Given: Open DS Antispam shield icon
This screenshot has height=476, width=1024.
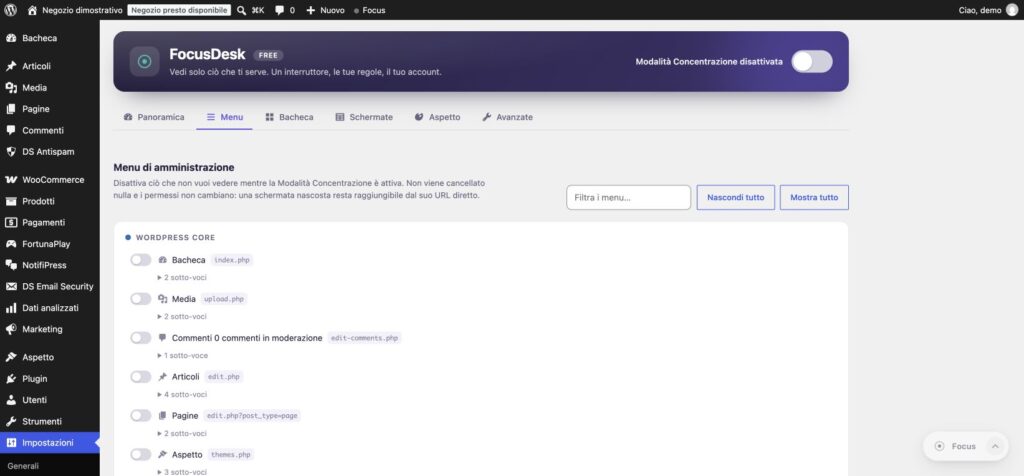Looking at the screenshot, I should (x=10, y=151).
